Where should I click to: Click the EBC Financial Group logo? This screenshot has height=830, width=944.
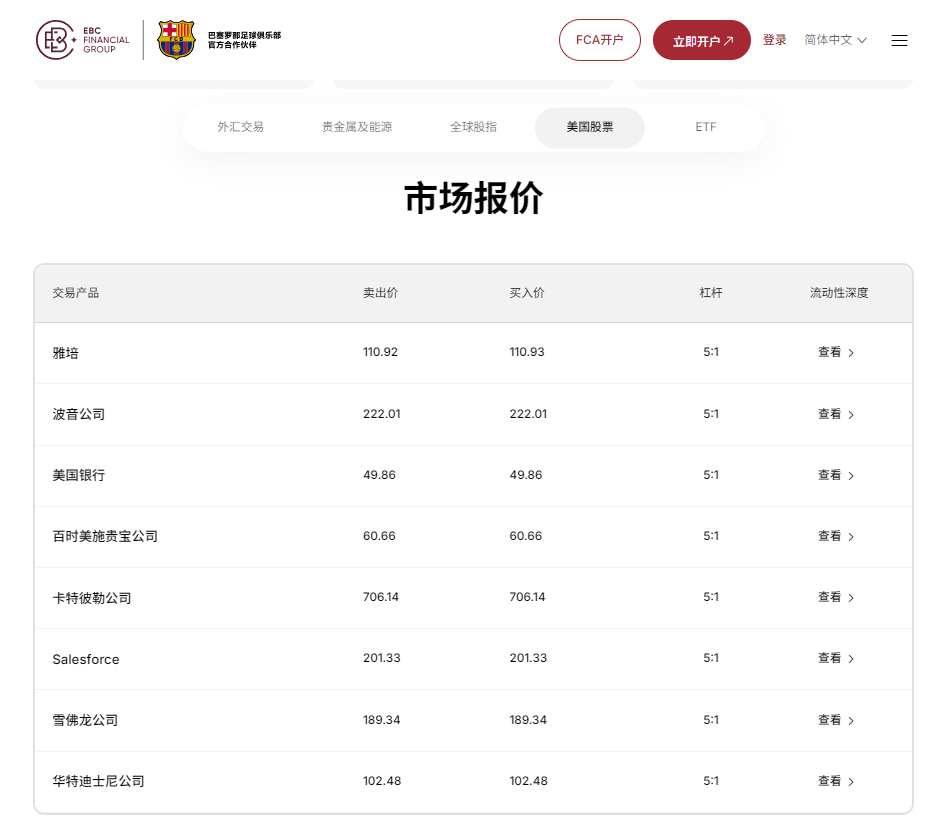pyautogui.click(x=86, y=40)
